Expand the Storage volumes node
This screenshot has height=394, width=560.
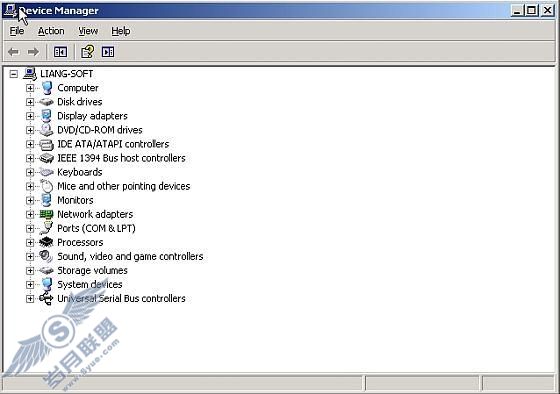tap(30, 270)
